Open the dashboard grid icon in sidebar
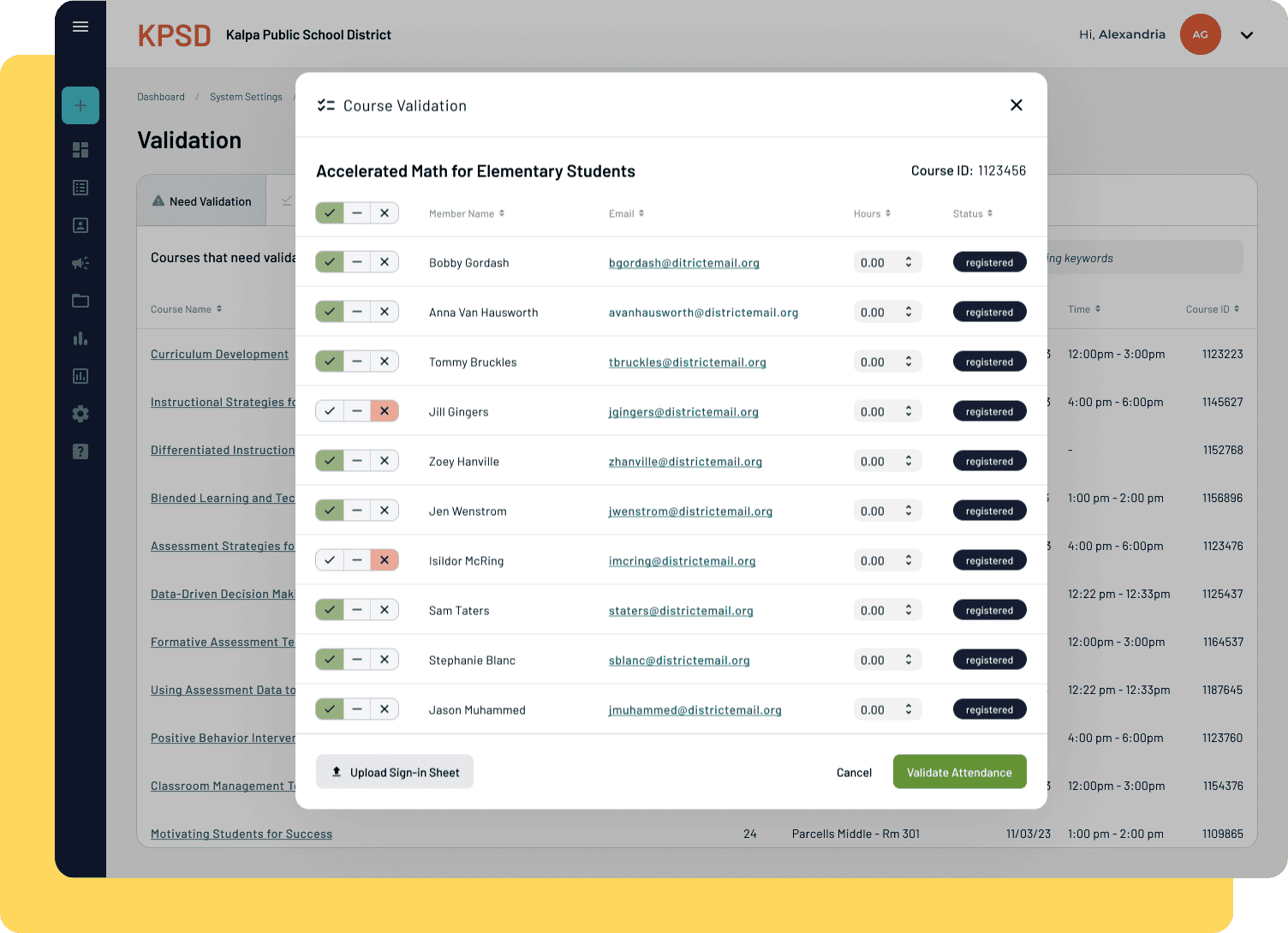Image resolution: width=1288 pixels, height=933 pixels. coord(80,150)
